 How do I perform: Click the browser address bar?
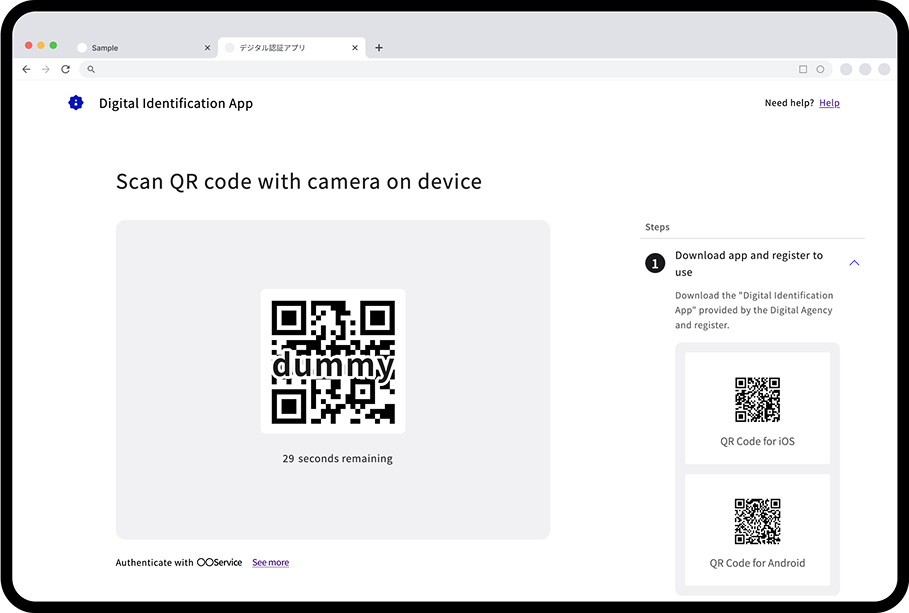[x=400, y=69]
